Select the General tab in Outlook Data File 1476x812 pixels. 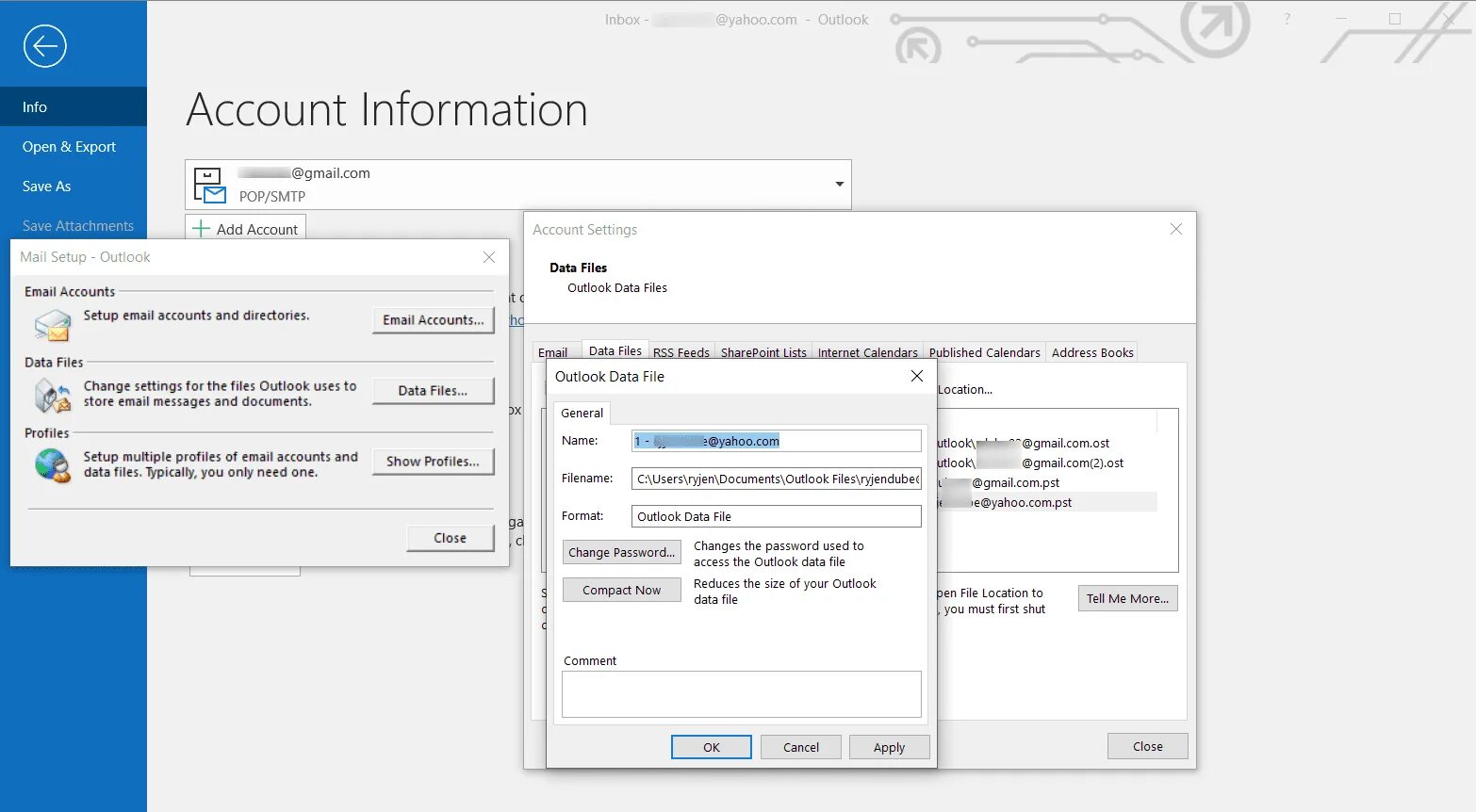pos(582,413)
